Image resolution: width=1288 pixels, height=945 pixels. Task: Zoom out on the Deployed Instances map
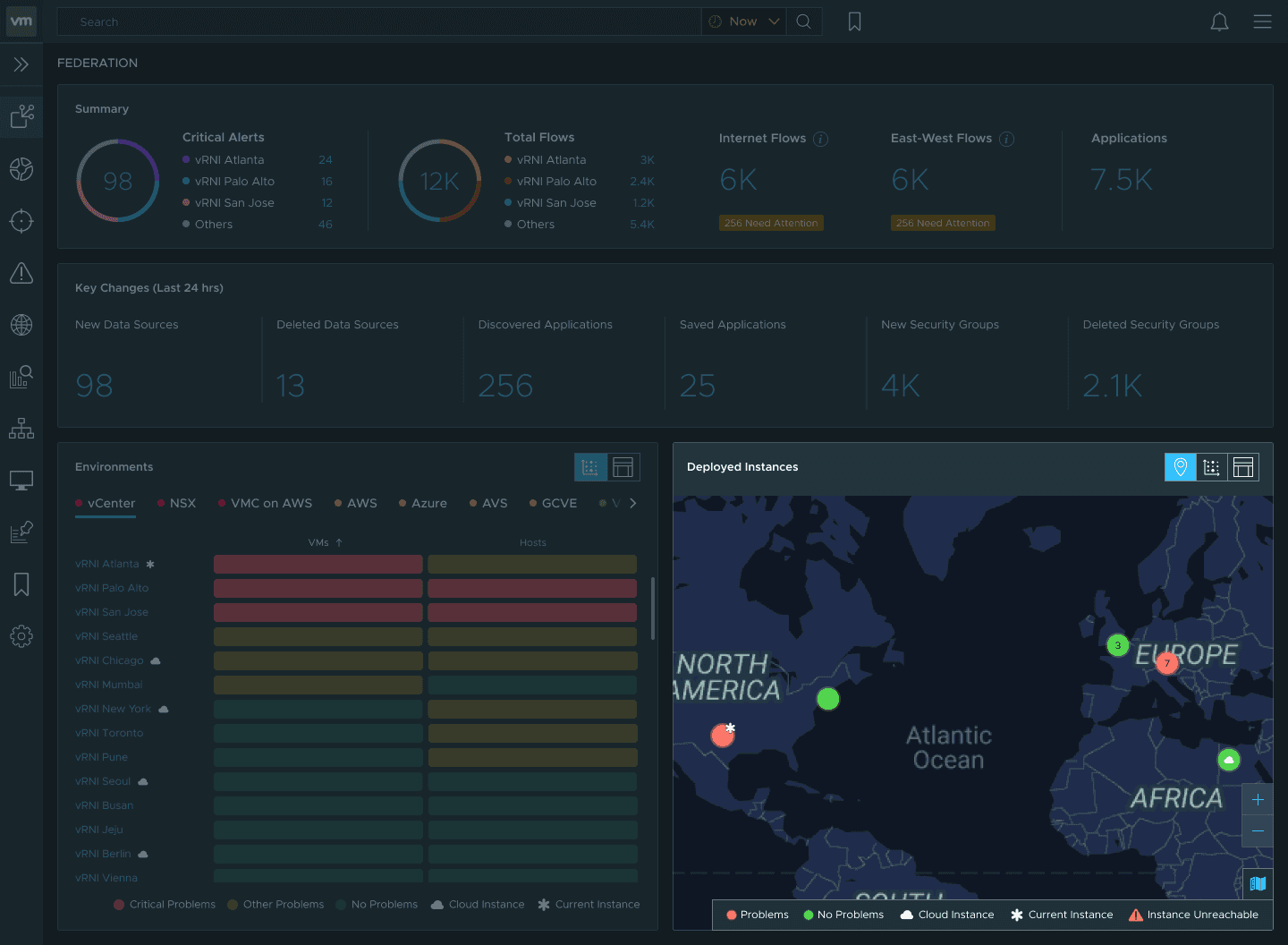coord(1258,830)
